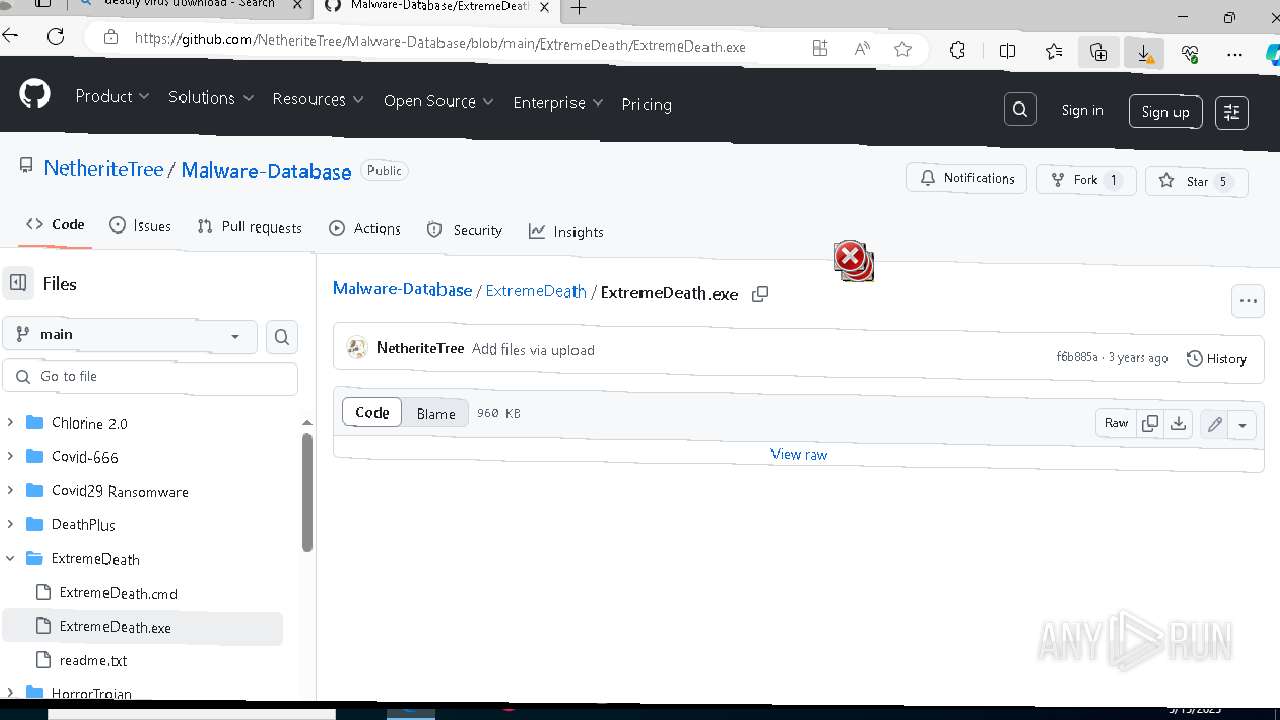
Task: Click the View raw link
Action: [x=798, y=454]
